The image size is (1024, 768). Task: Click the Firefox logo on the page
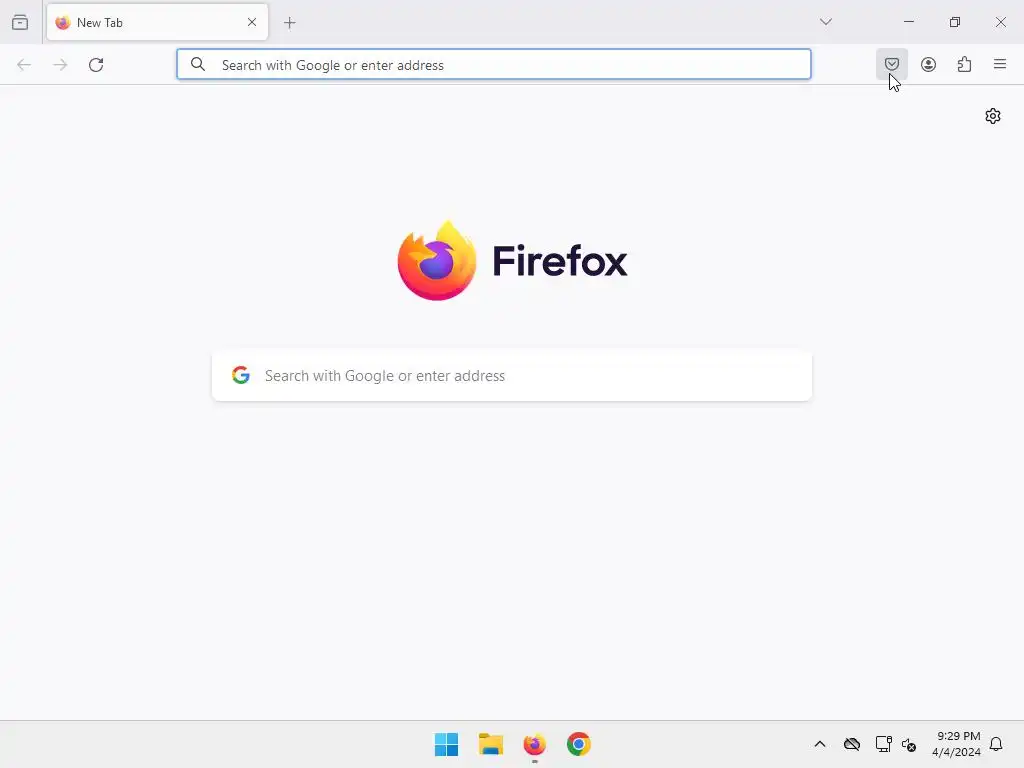(512, 261)
